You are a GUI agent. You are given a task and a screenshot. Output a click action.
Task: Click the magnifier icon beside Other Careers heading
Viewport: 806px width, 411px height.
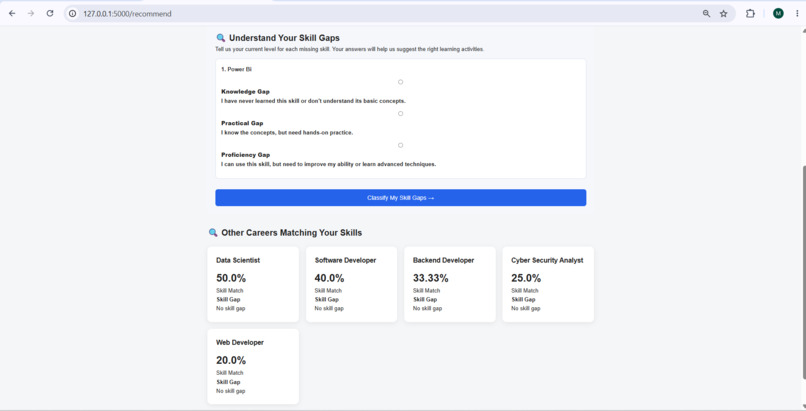click(213, 232)
